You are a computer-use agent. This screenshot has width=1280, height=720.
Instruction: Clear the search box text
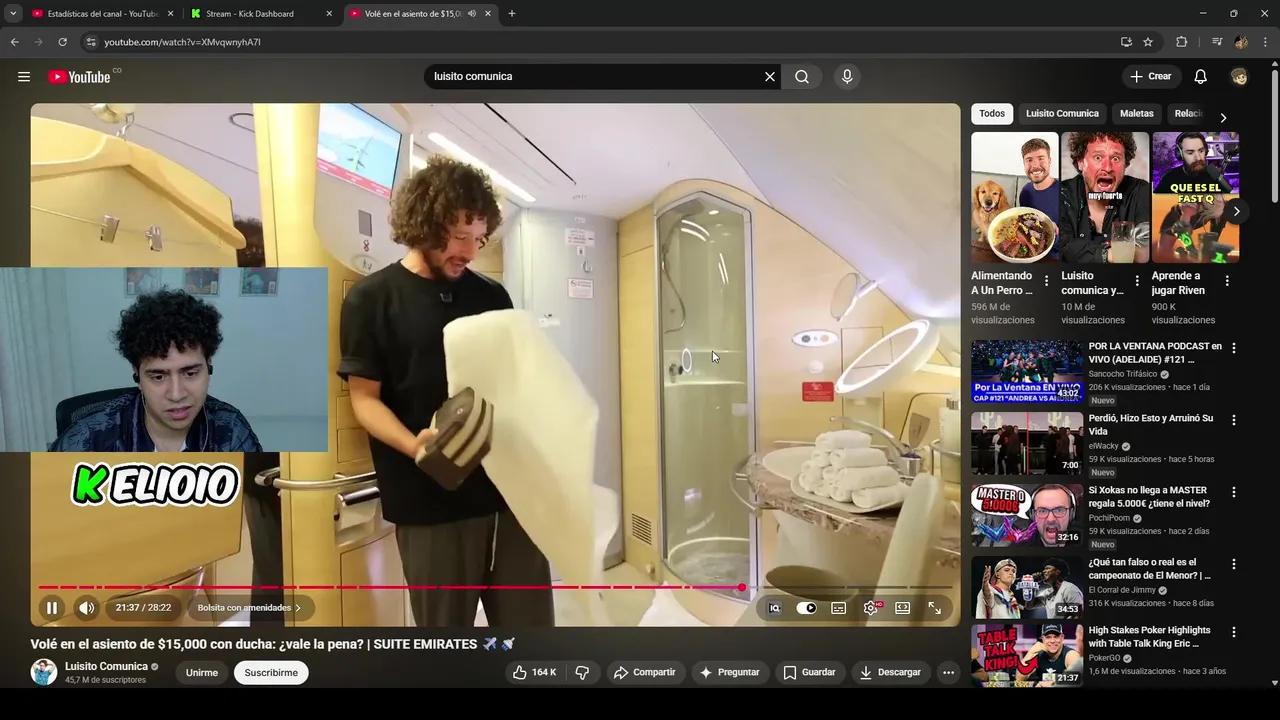(x=770, y=77)
